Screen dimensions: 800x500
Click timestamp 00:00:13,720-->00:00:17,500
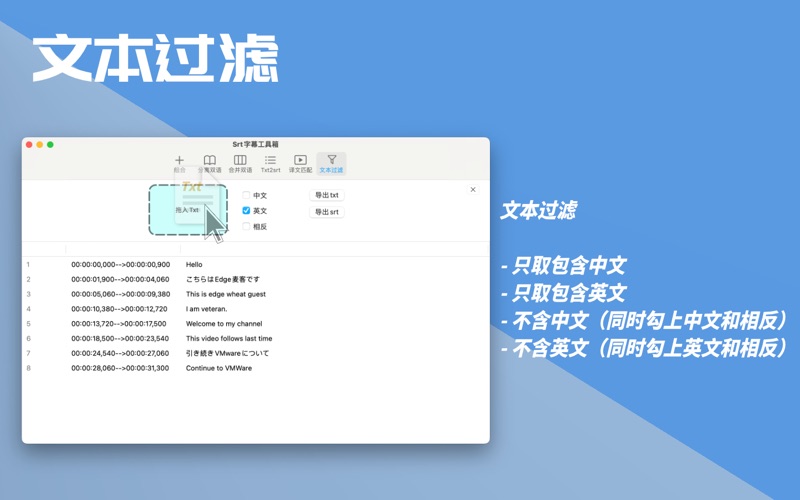118,323
